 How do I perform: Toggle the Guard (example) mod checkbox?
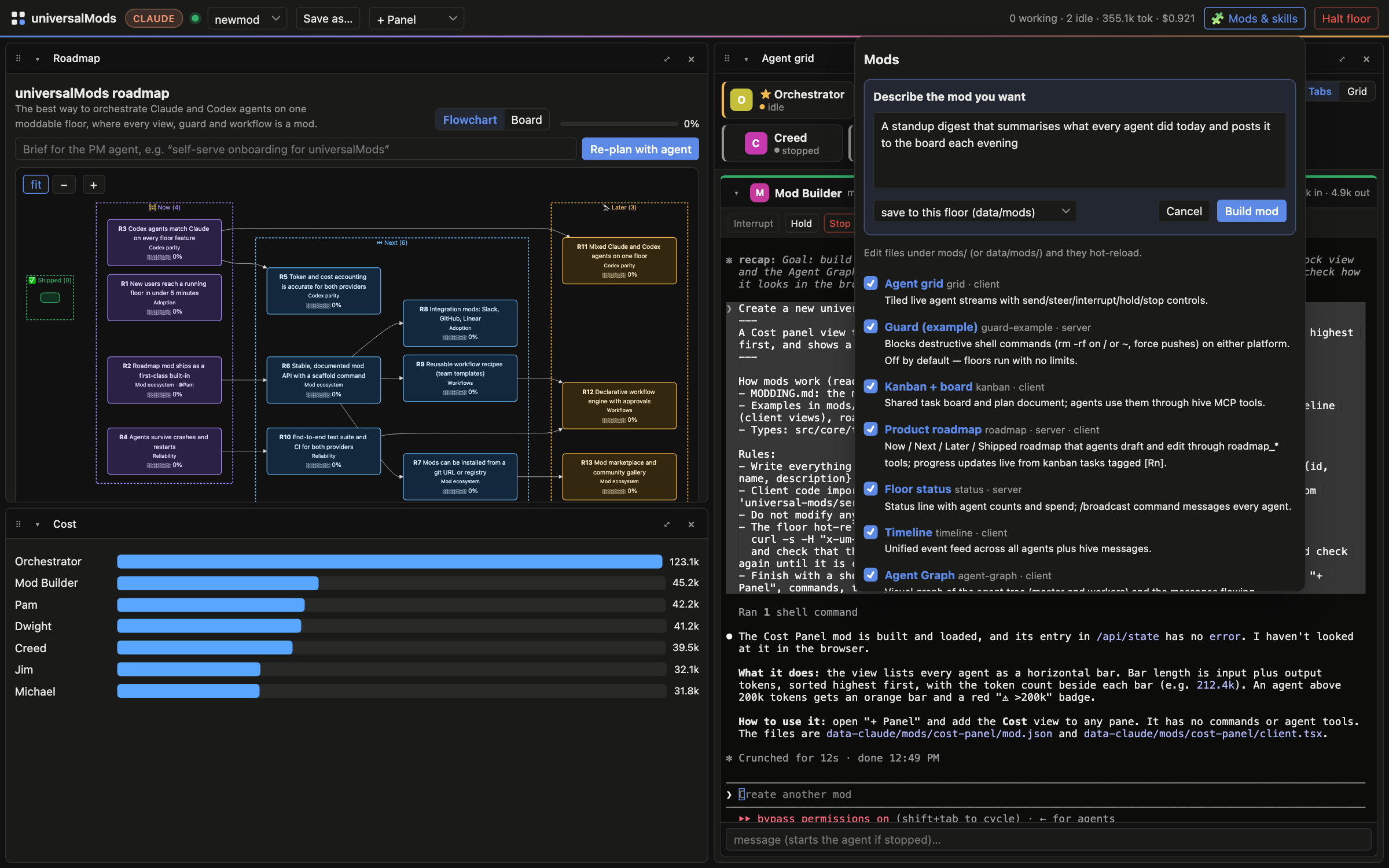pyautogui.click(x=870, y=327)
